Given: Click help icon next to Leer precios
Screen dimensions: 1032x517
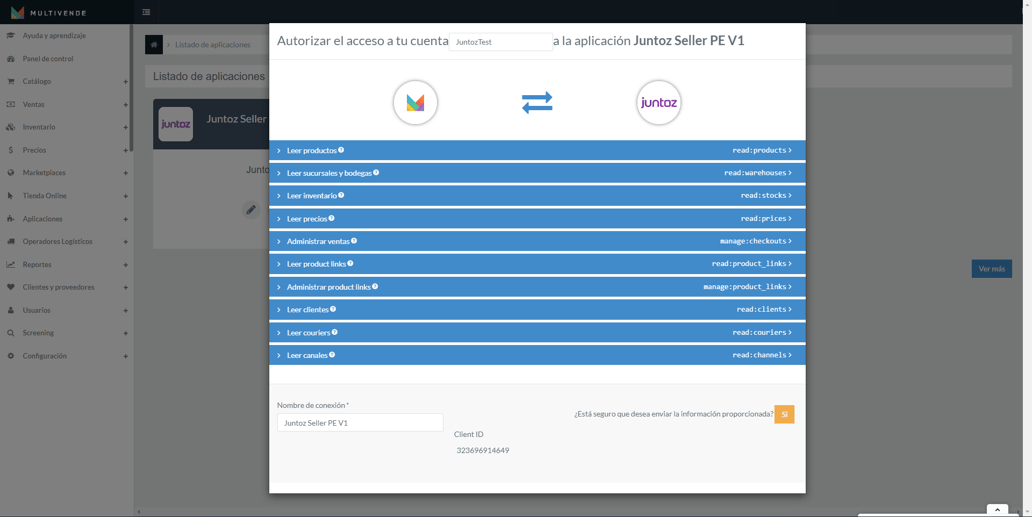Looking at the screenshot, I should point(331,218).
